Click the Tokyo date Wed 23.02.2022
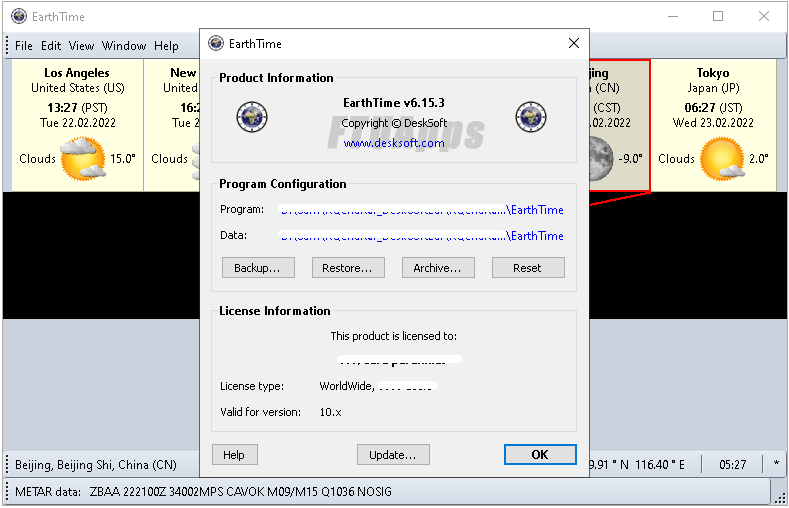The width and height of the screenshot is (789, 508). 713,123
